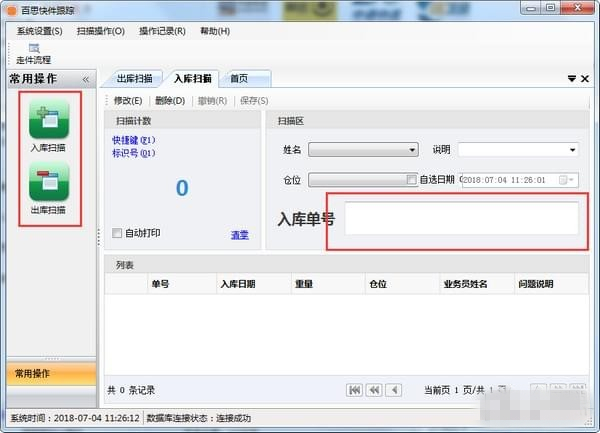The image size is (600, 433).
Task: Click the 出库扫描 green icon in sidebar
Action: [x=49, y=182]
